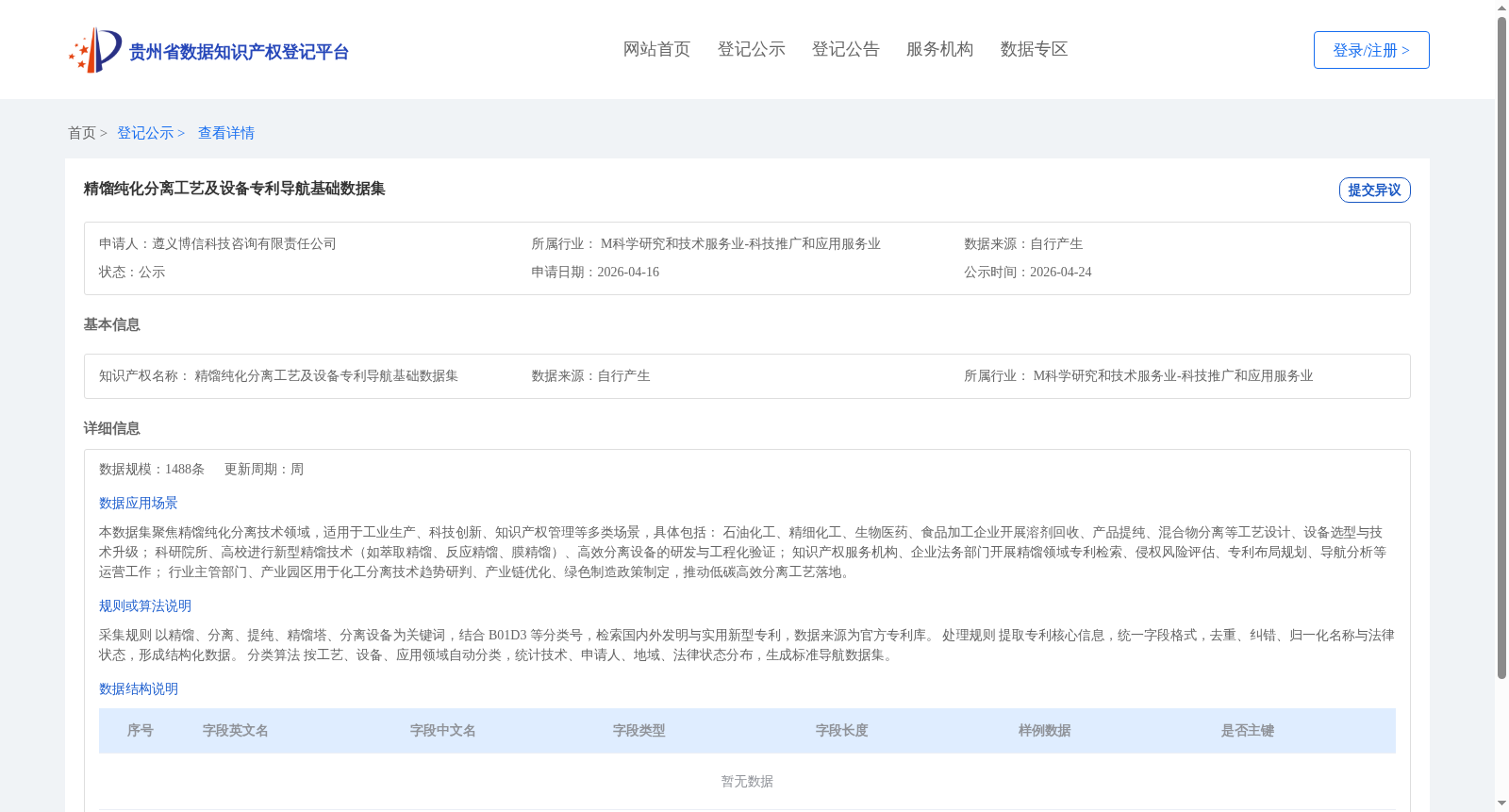Click the text 申请日期：2026-04-16
Screen dimensions: 1509x812
pos(595,272)
